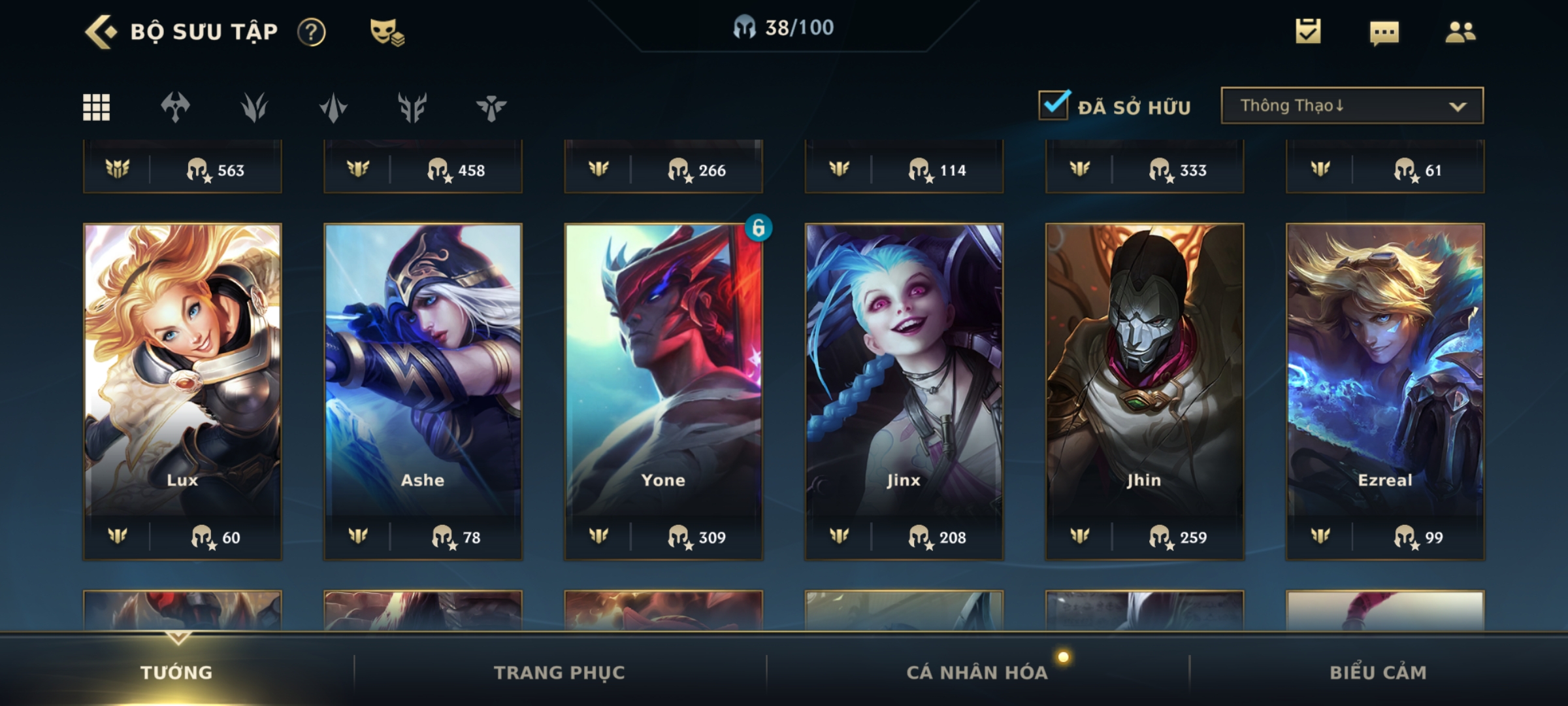This screenshot has height=706, width=1568.
Task: Open the mask and coins store icon
Action: (387, 32)
